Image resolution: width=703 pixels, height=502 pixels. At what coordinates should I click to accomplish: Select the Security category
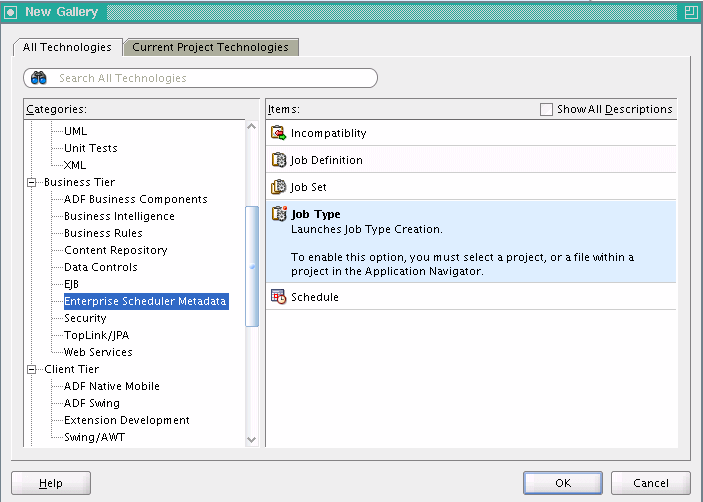click(x=85, y=318)
